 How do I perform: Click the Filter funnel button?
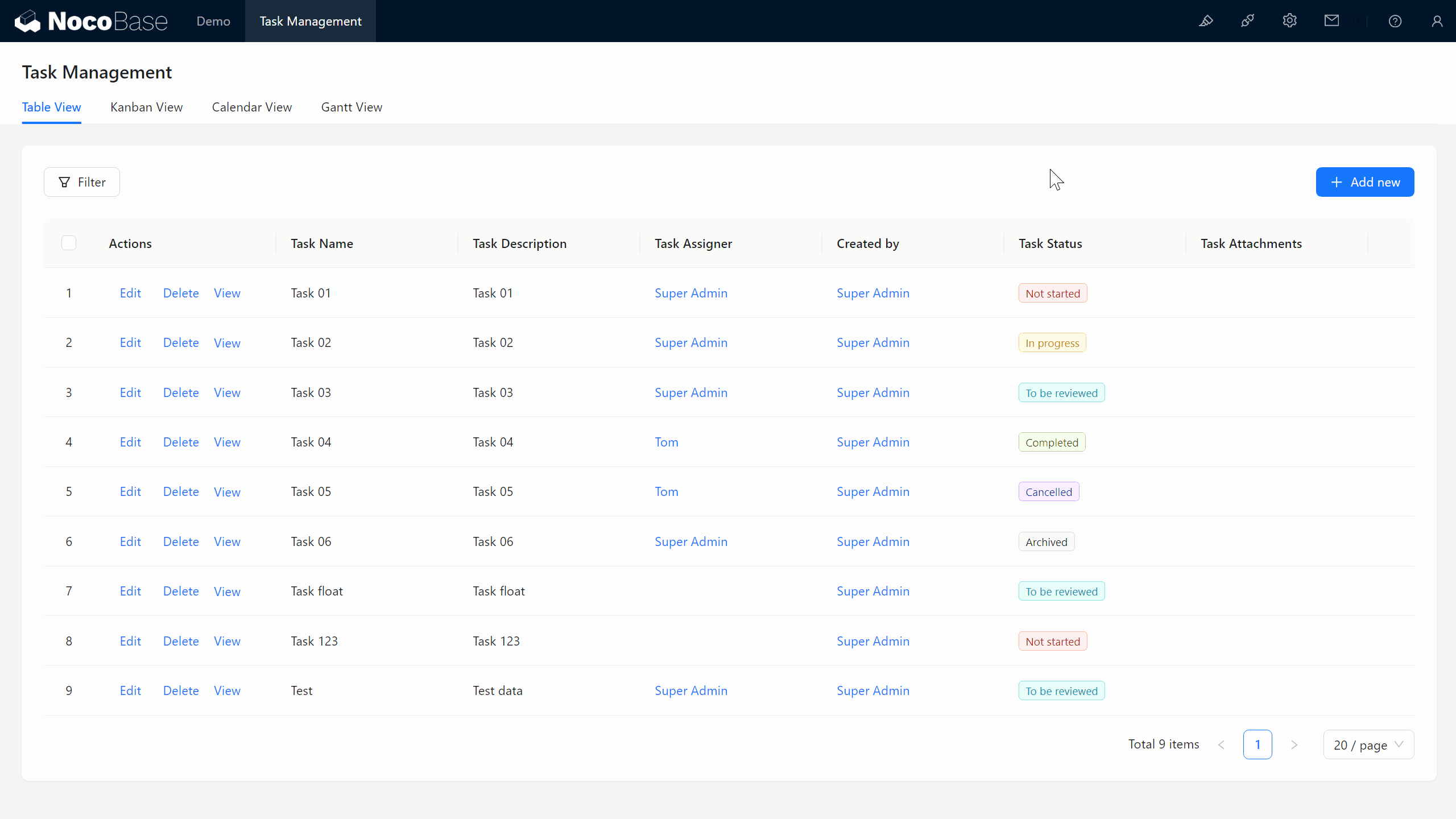point(82,182)
